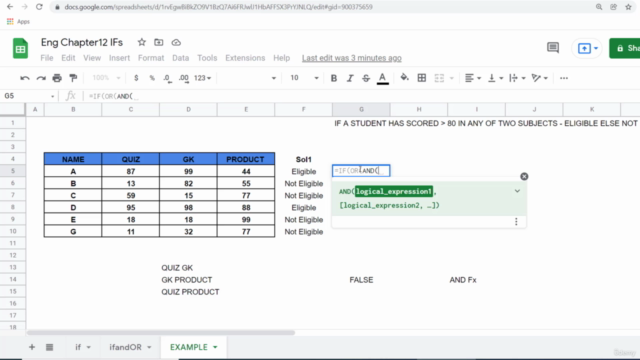The image size is (640, 360).
Task: Click the Undo icon in toolbar
Action: [24, 78]
